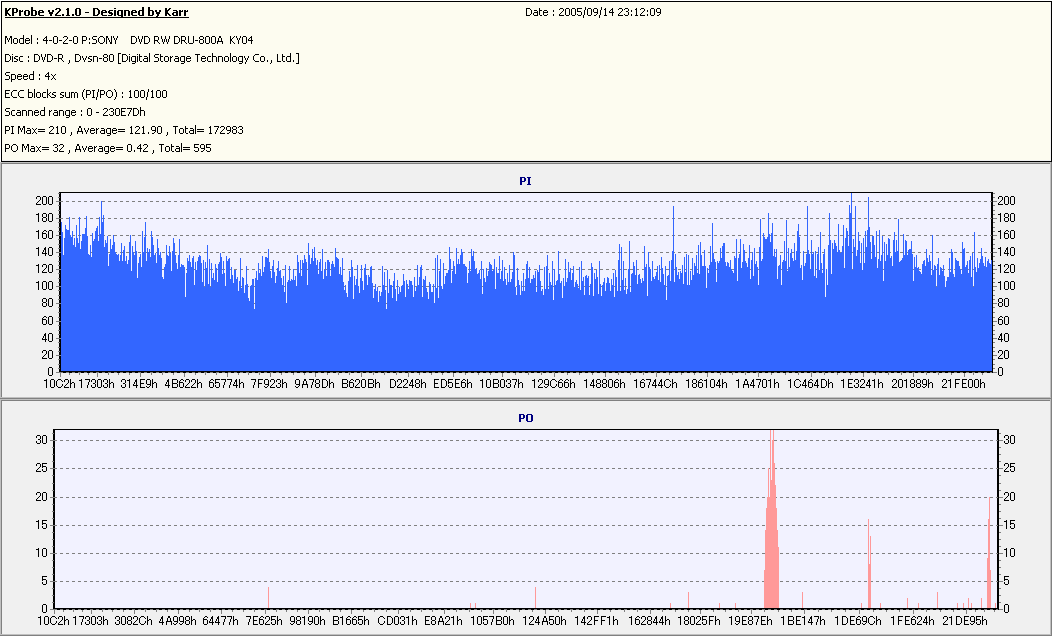
Task: Select the B1665h axis label
Action: click(x=351, y=621)
